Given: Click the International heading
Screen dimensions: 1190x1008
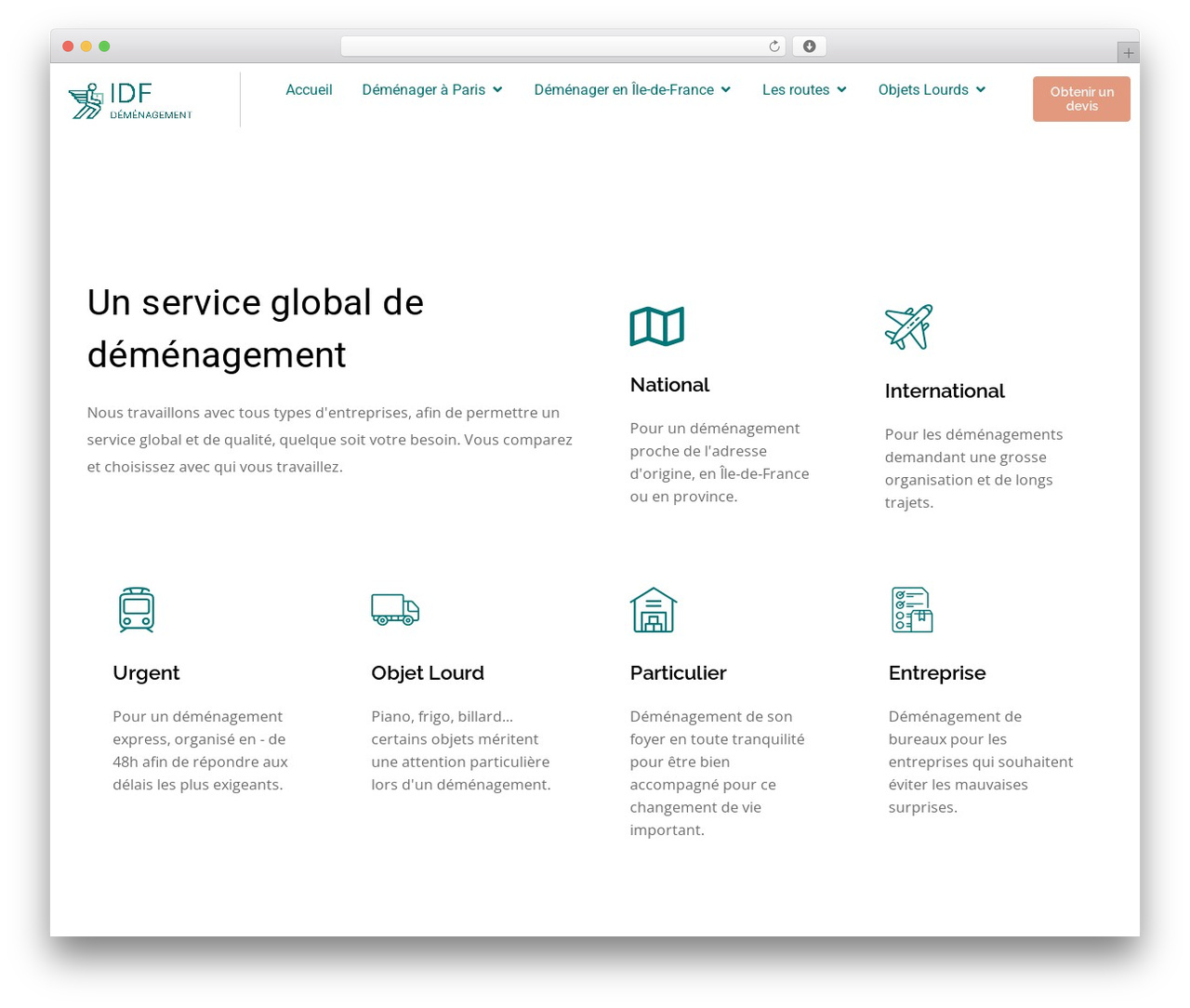Looking at the screenshot, I should 945,391.
